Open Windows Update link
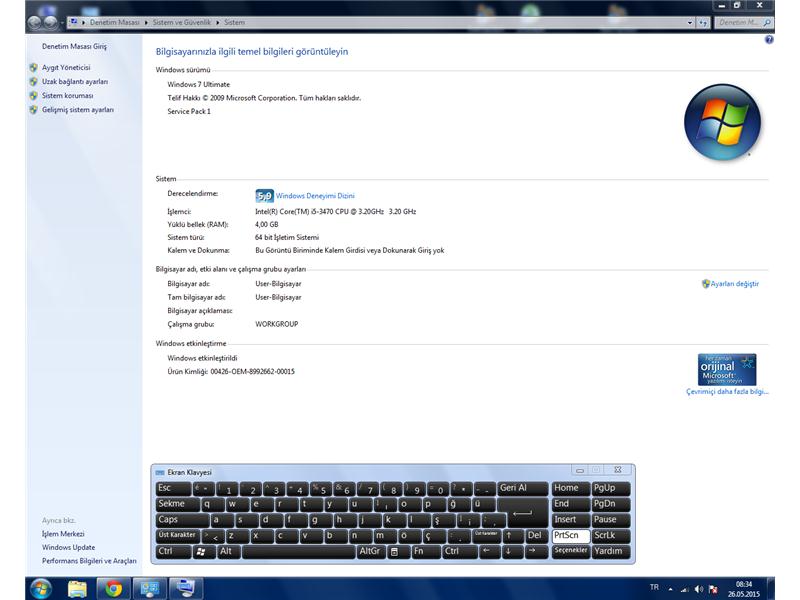Screen dimensions: 800x600 (68, 547)
